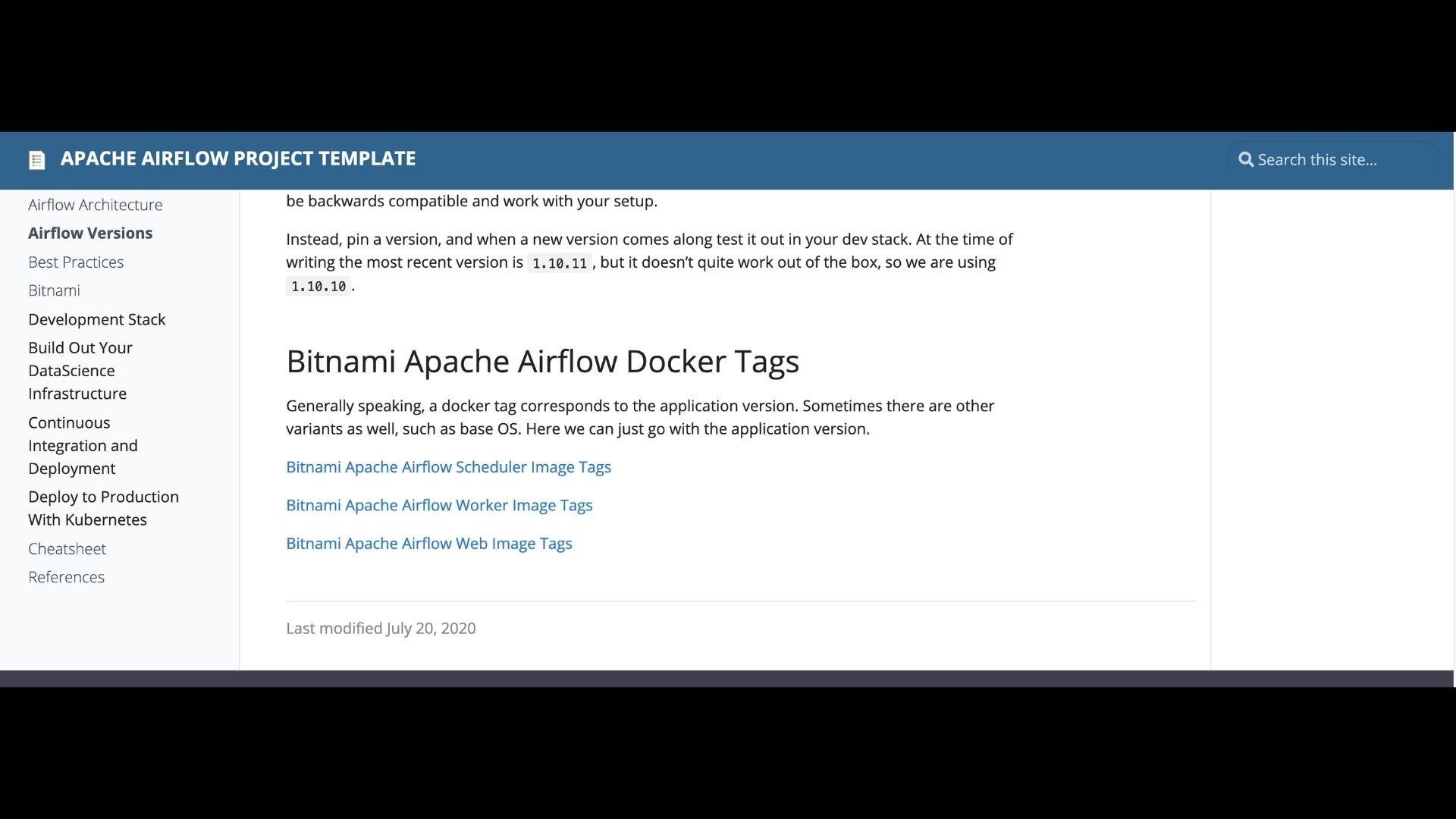Go to Best Practices page
This screenshot has height=819, width=1456.
pos(76,262)
